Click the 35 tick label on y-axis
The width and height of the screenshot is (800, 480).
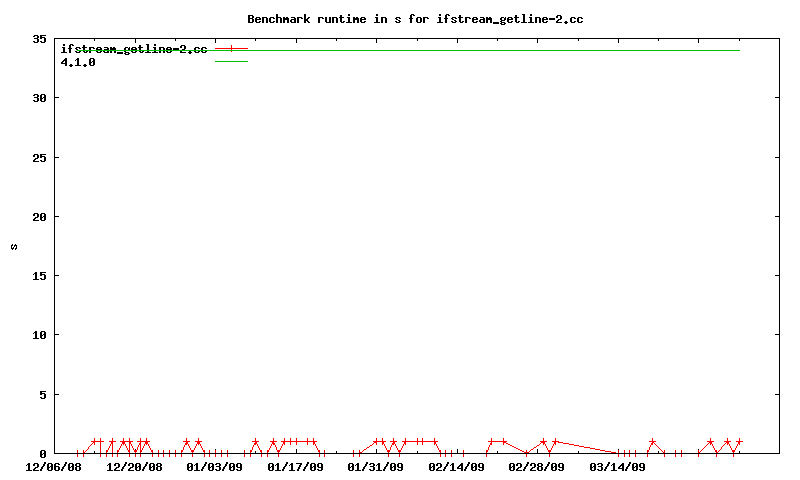39,39
